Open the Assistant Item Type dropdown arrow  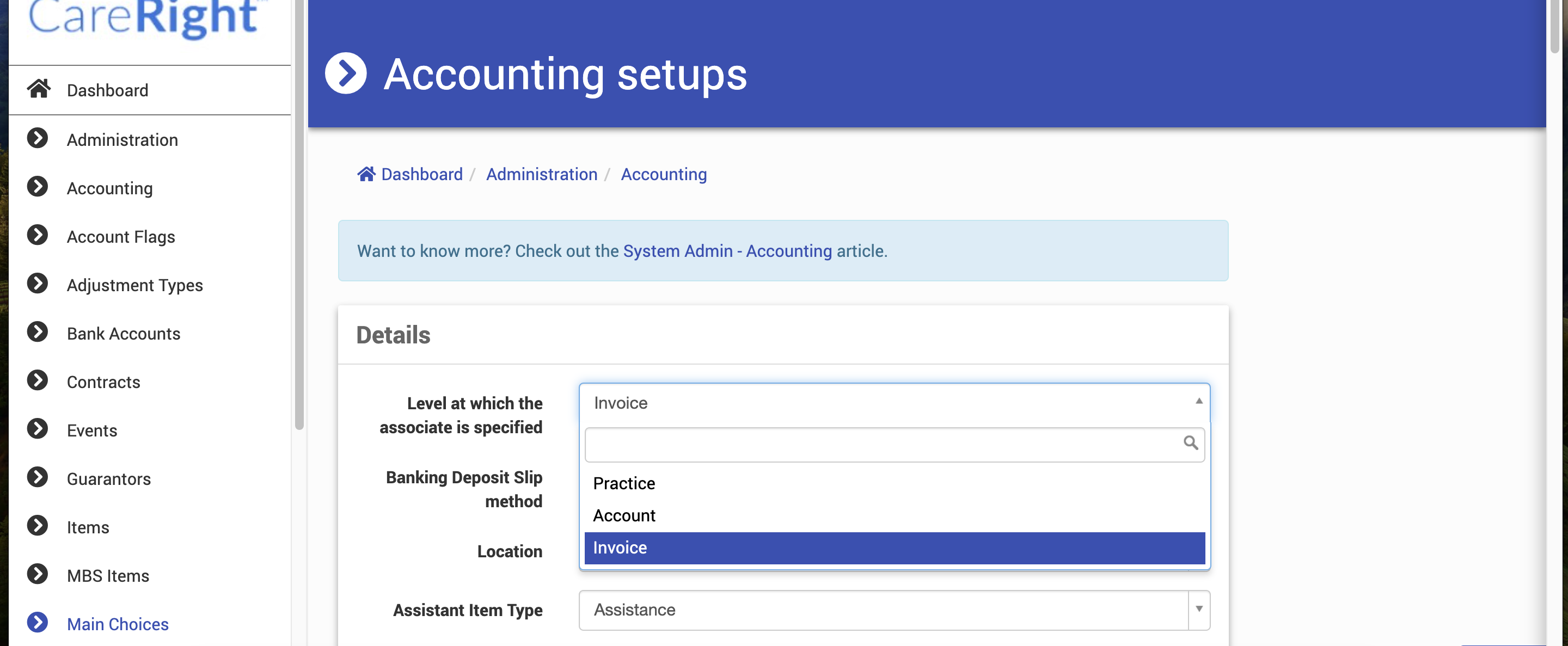click(1198, 609)
